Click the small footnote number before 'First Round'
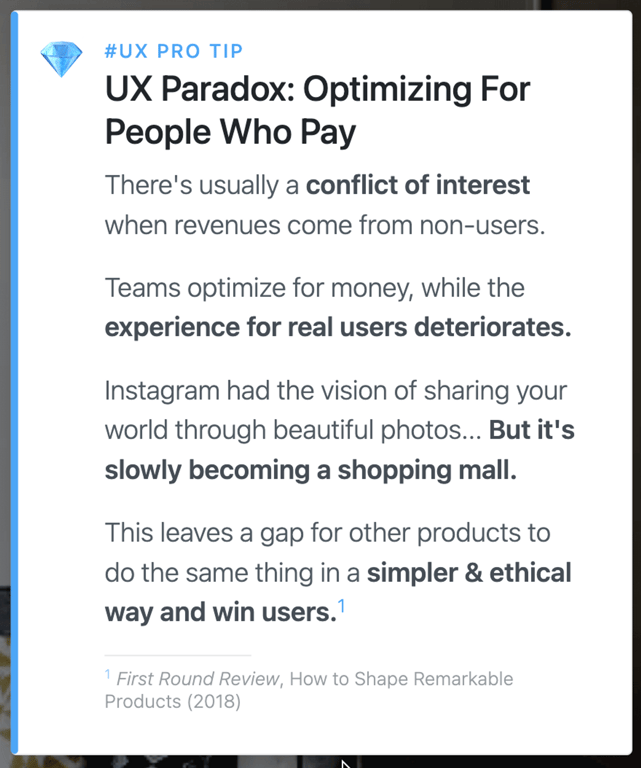This screenshot has width=641, height=768. click(x=108, y=674)
